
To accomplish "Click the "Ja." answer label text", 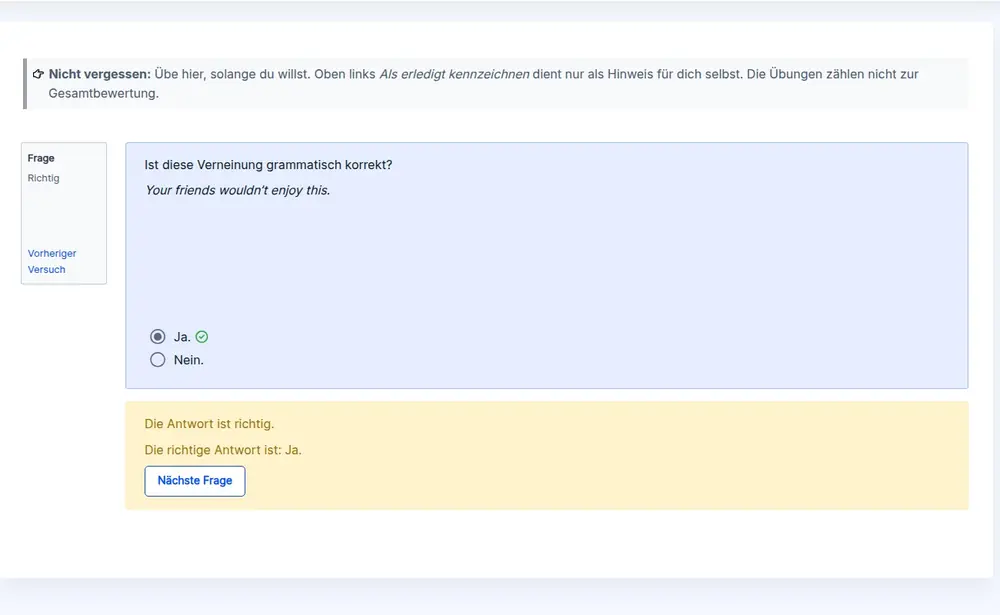I will 182,337.
